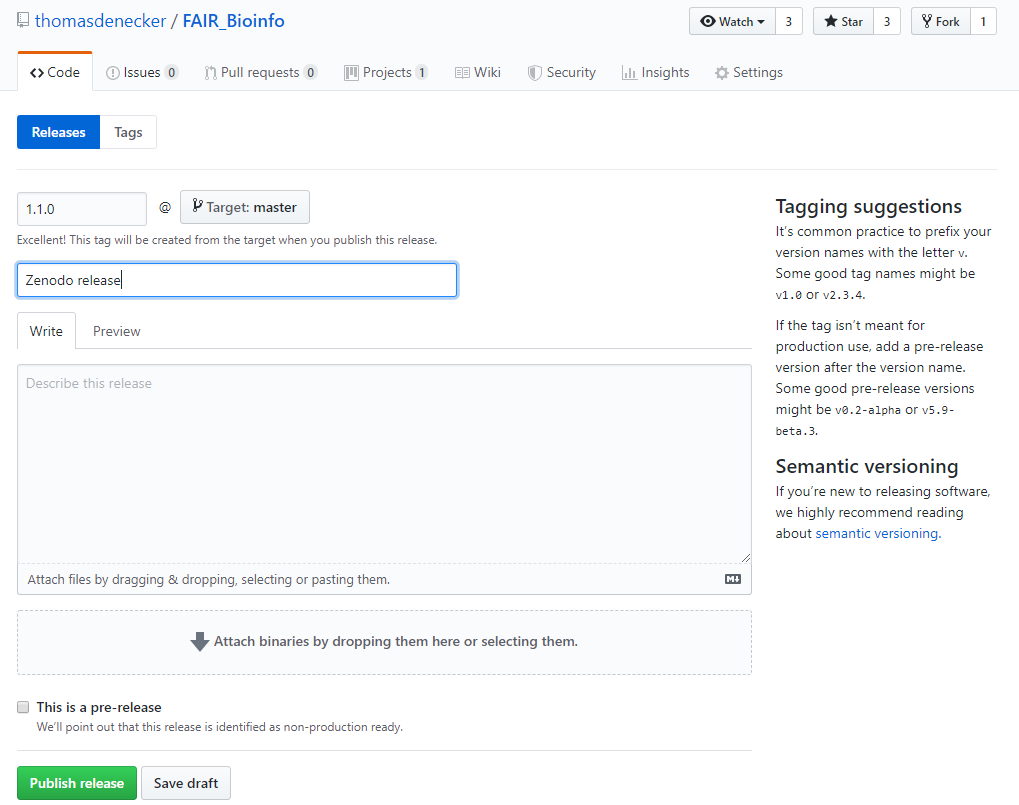This screenshot has height=805, width=1019.
Task: Click the Security shield icon
Action: pyautogui.click(x=534, y=73)
